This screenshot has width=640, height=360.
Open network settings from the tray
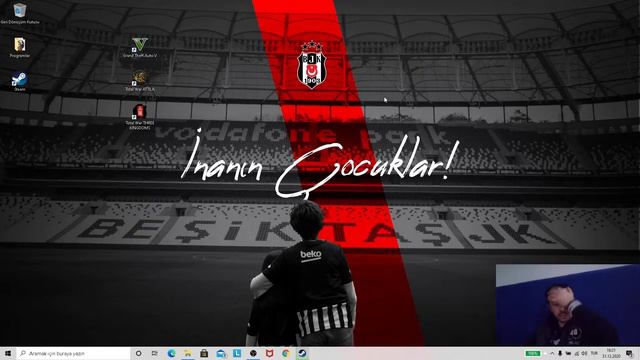[x=576, y=353]
